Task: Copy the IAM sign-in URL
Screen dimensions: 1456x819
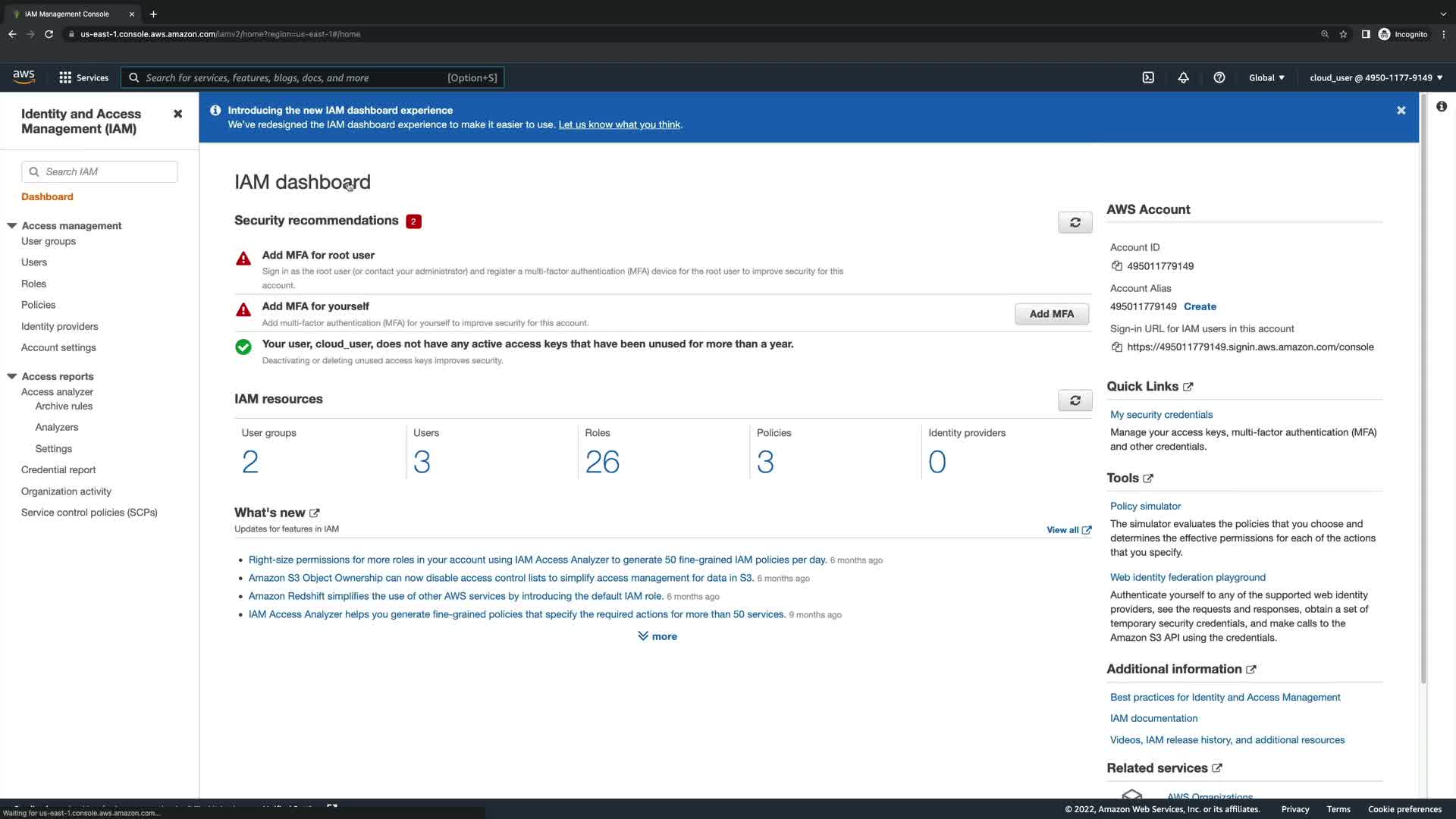Action: [x=1116, y=347]
